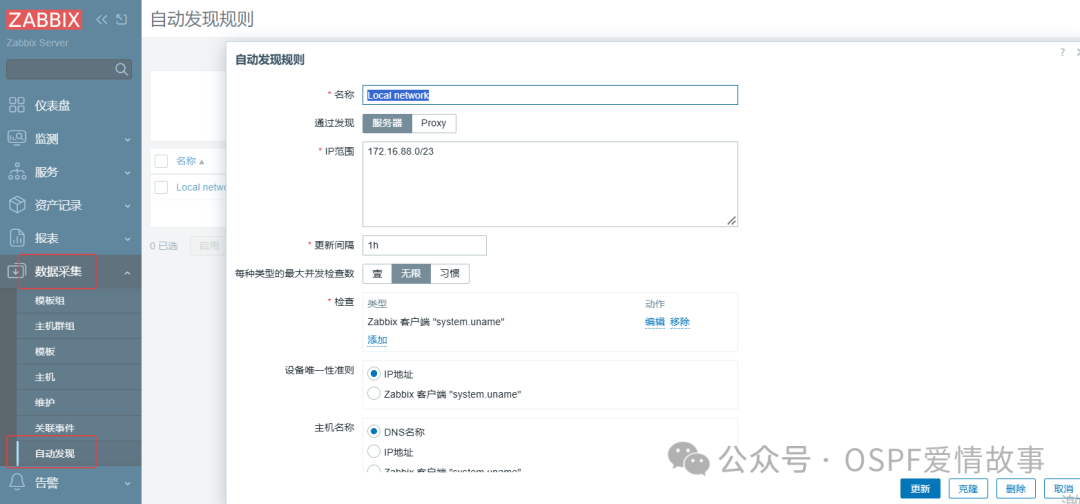Click the IP范围 text area
The width and height of the screenshot is (1080, 504).
[550, 184]
